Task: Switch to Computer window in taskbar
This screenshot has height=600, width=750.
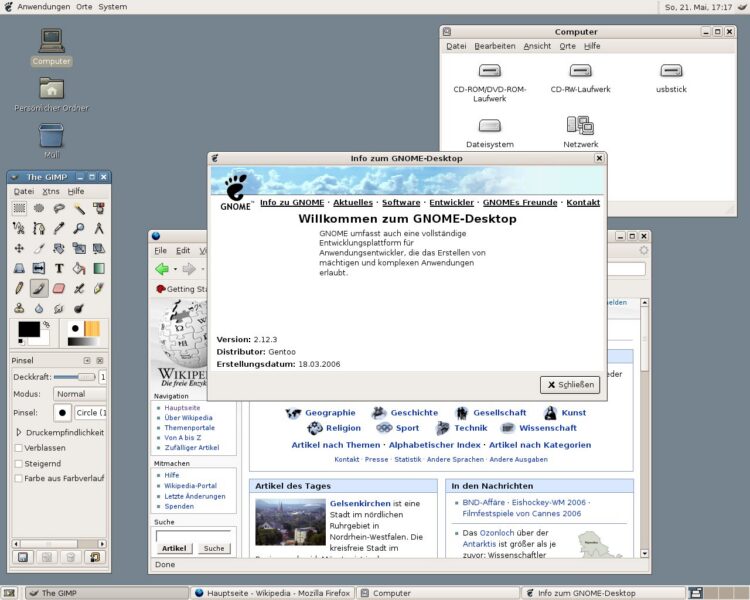Action: point(438,593)
